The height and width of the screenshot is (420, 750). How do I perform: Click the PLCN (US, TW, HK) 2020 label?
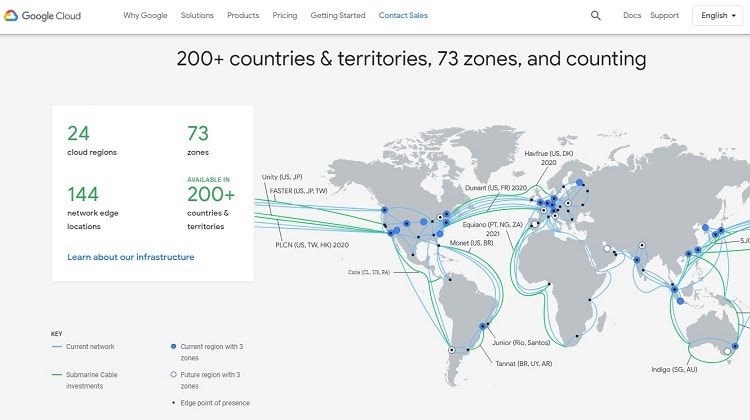pyautogui.click(x=312, y=245)
